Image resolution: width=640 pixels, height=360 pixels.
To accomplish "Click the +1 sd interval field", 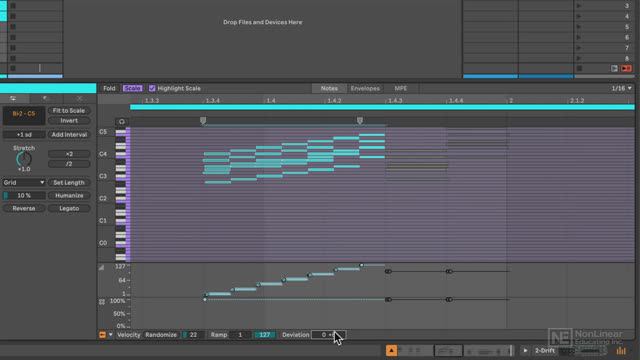I will [24, 135].
